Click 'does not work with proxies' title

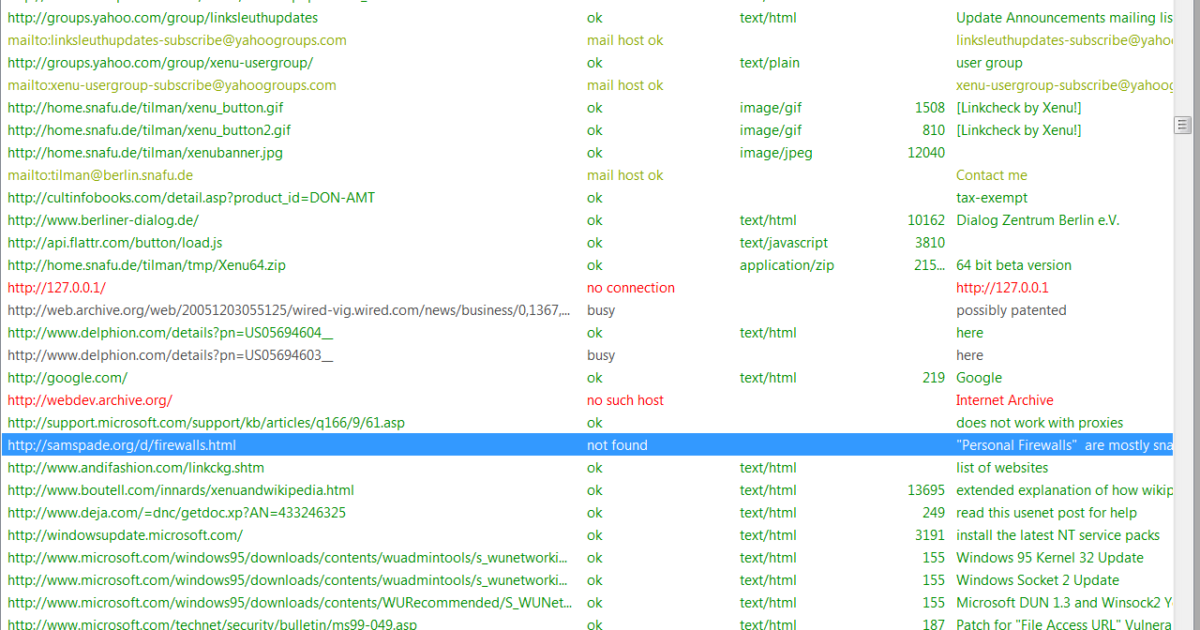tap(1040, 423)
